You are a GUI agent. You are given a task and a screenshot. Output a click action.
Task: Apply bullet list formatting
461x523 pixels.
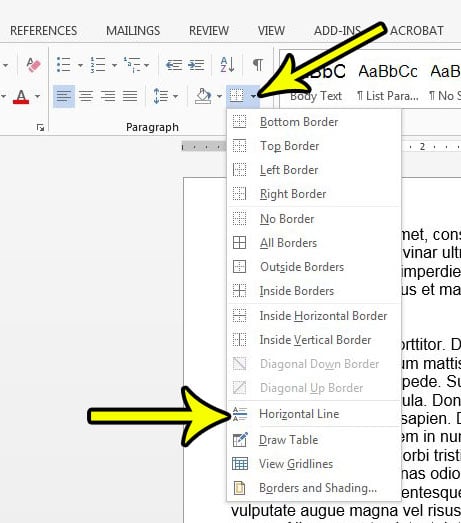[x=63, y=65]
